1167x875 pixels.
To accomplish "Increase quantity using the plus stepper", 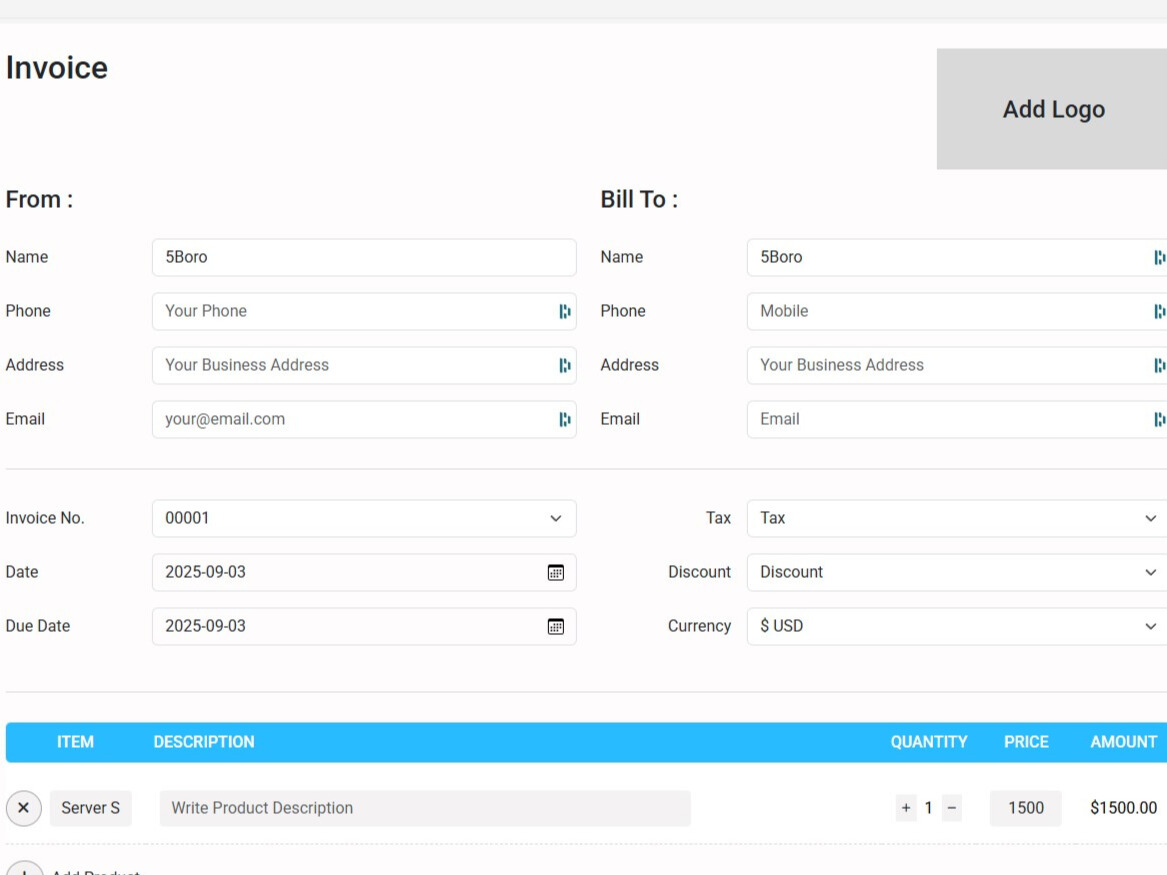I will [906, 808].
